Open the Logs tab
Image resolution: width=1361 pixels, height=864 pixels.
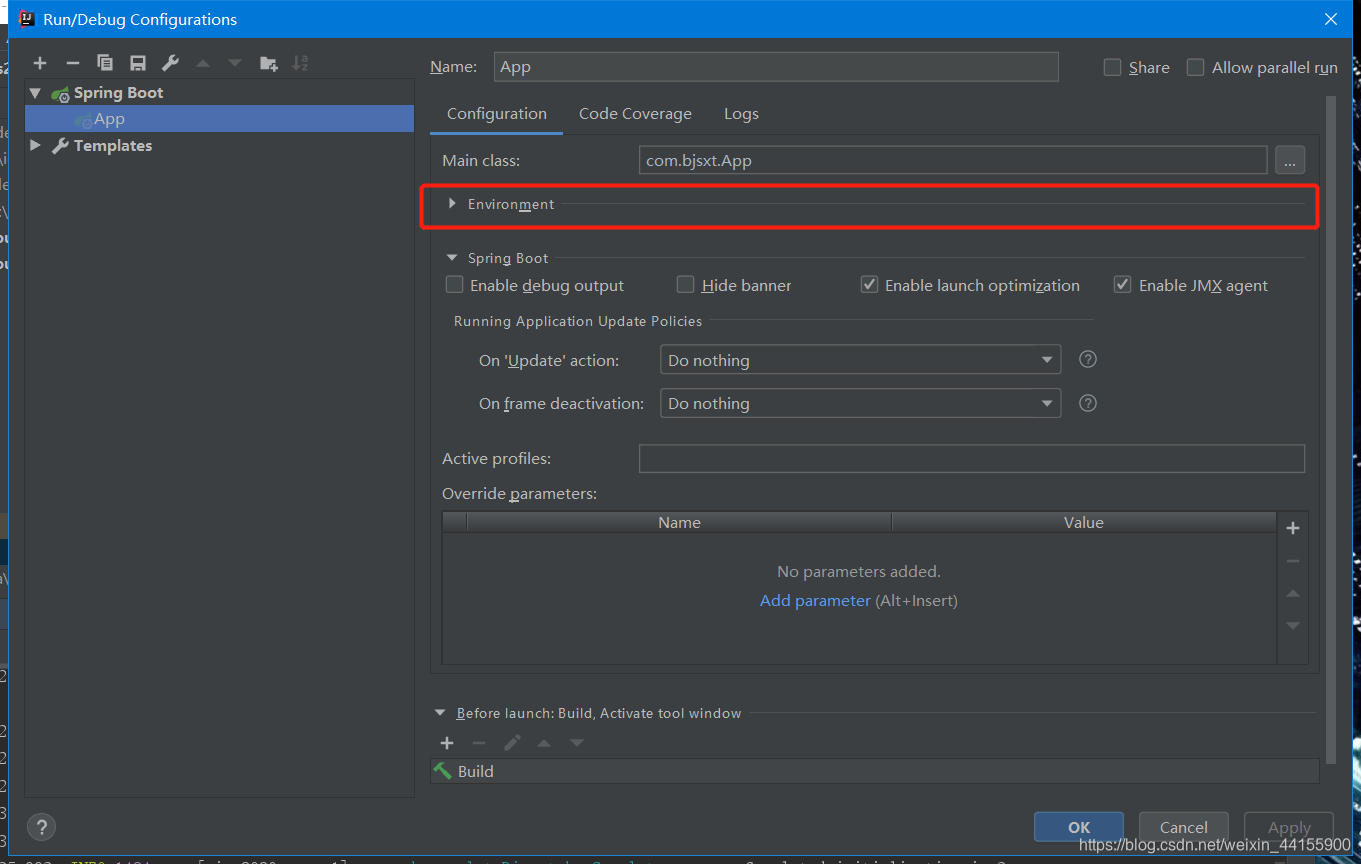point(741,114)
